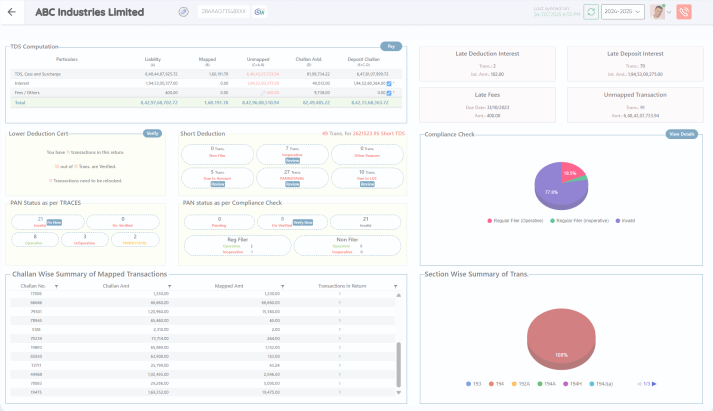Click the edit pencil icon near company name
The width and height of the screenshot is (713, 411).
(x=183, y=12)
